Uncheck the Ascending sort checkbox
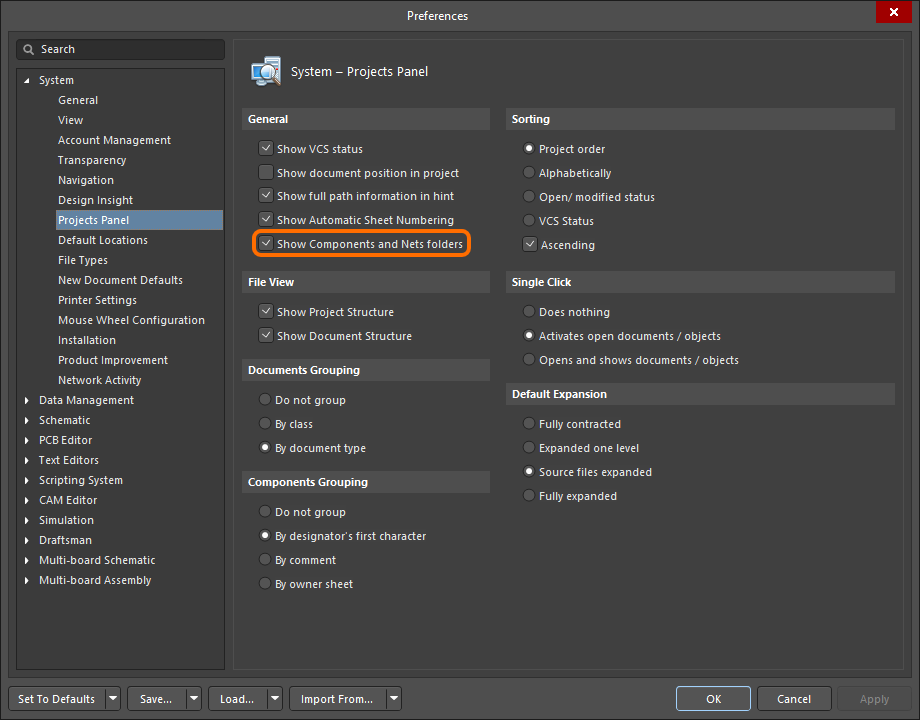Screen dimensions: 920x720 click(530, 245)
